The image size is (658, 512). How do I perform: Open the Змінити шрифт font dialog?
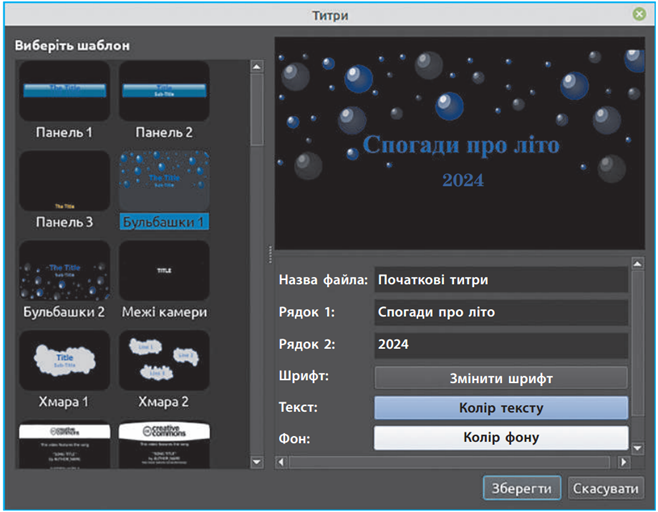pyautogui.click(x=501, y=378)
